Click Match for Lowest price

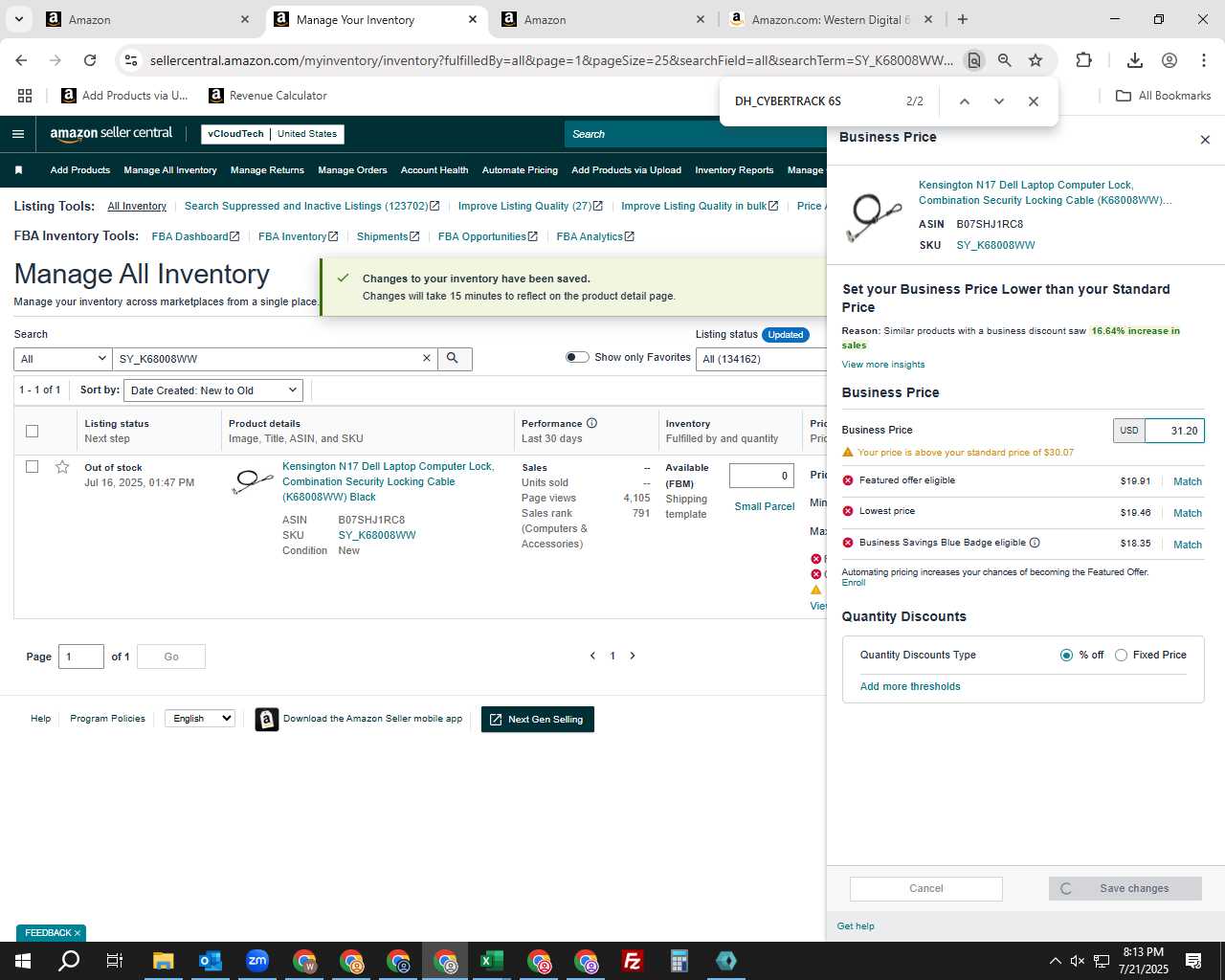[1188, 513]
